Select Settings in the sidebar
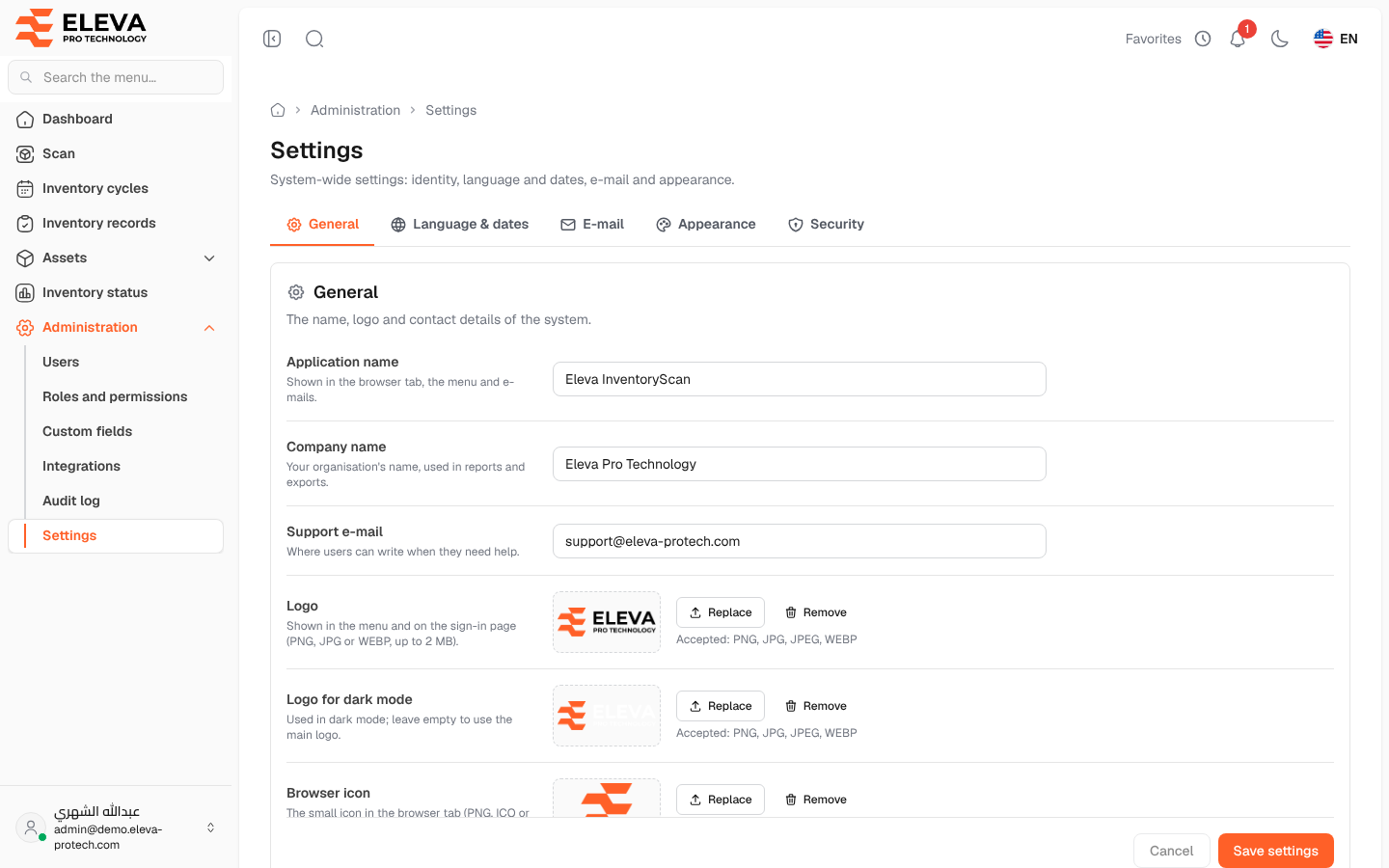Image resolution: width=1389 pixels, height=868 pixels. click(x=116, y=535)
